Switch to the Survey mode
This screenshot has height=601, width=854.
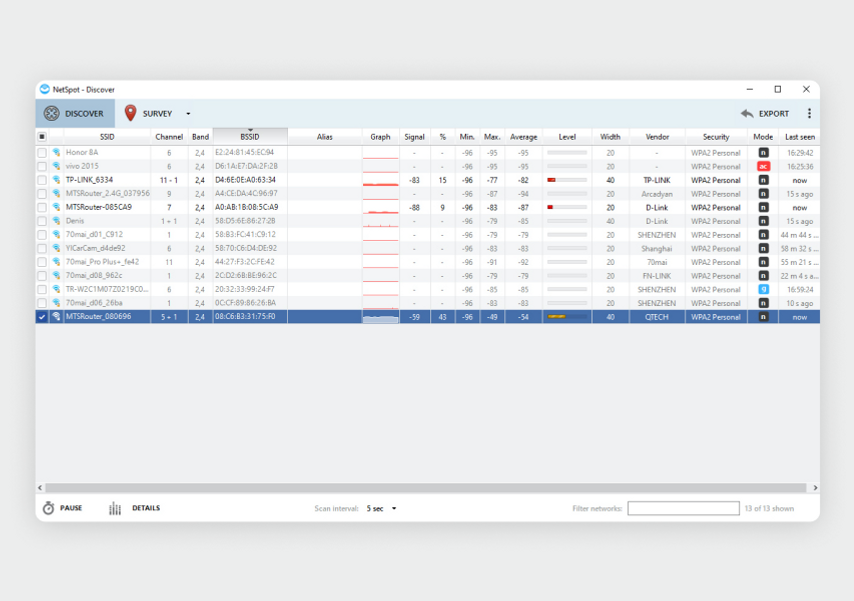click(x=149, y=113)
